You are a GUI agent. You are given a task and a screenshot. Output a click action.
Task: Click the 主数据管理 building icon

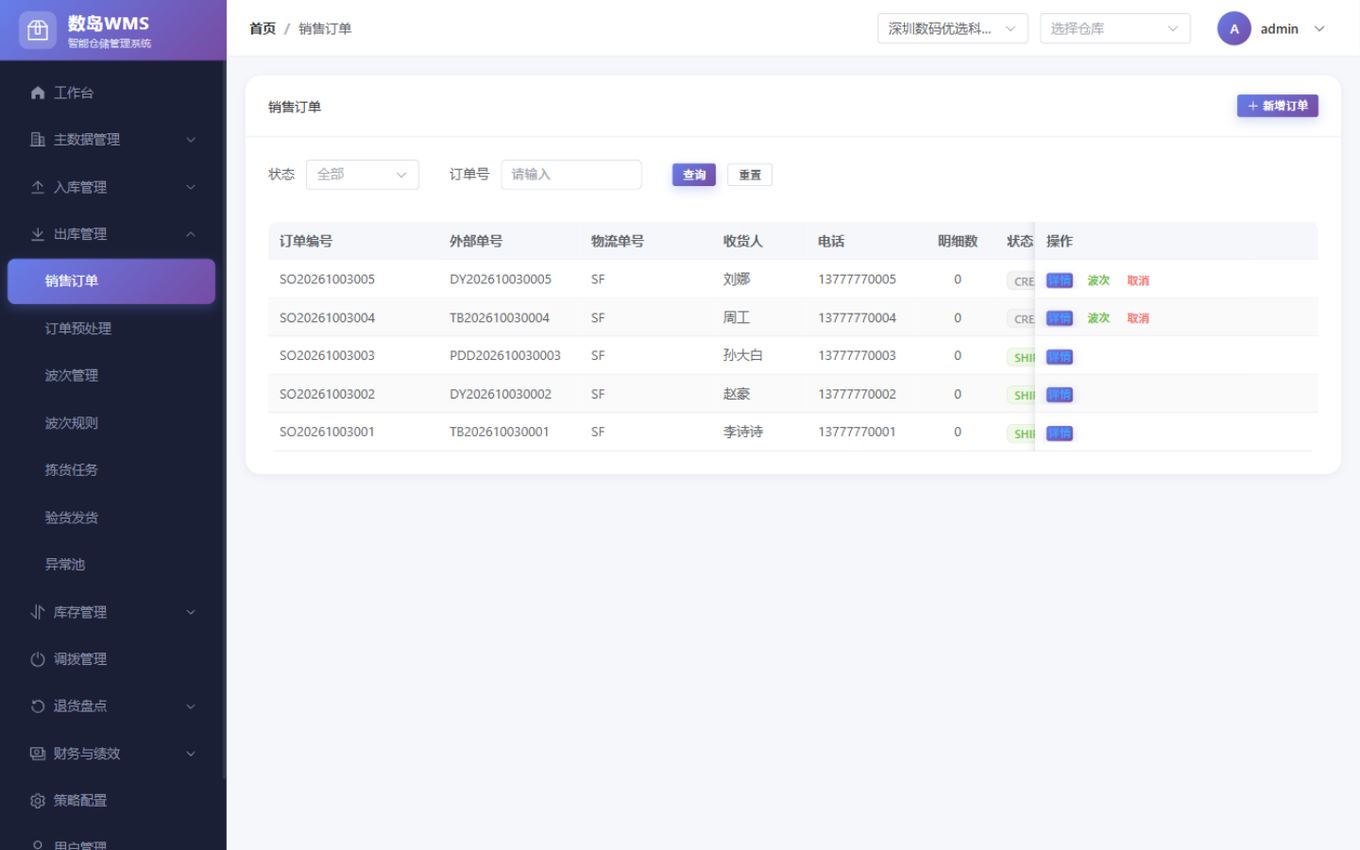pos(38,140)
